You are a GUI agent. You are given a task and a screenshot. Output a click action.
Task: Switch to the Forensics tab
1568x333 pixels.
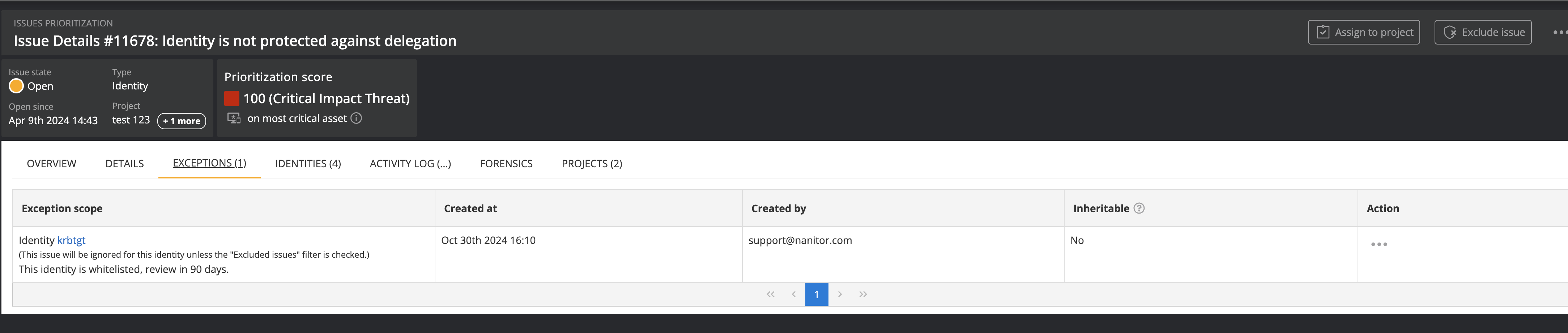(506, 163)
